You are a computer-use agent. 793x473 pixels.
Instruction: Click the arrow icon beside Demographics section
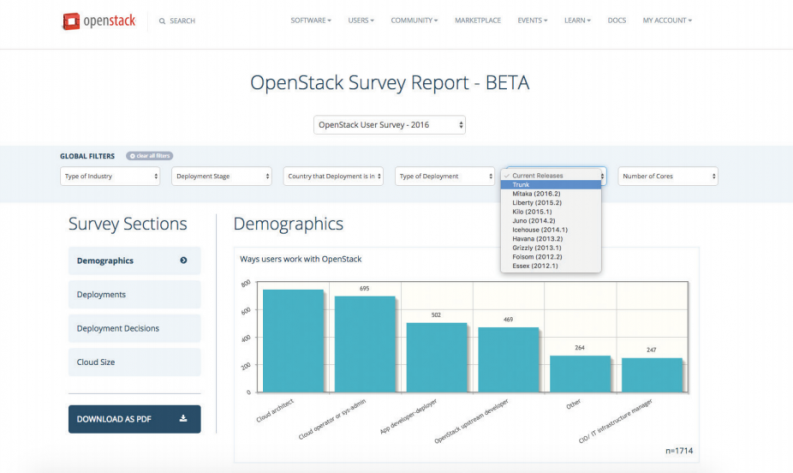183,260
